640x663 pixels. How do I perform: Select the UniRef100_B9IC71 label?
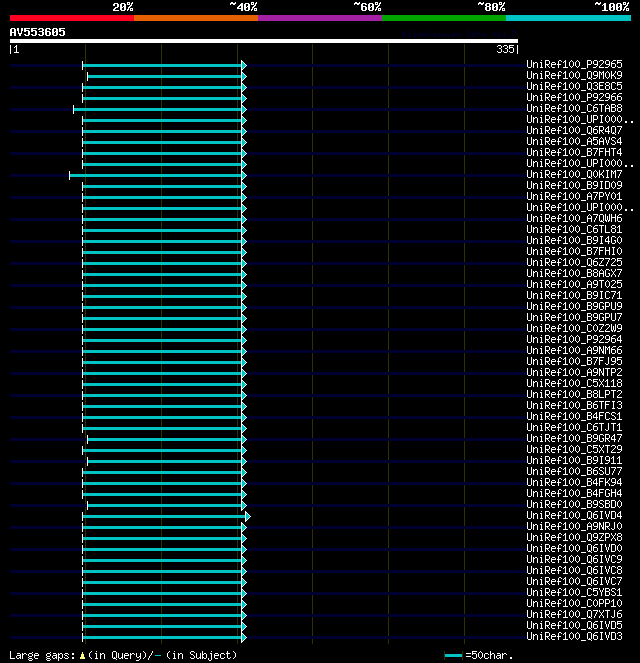coord(574,295)
